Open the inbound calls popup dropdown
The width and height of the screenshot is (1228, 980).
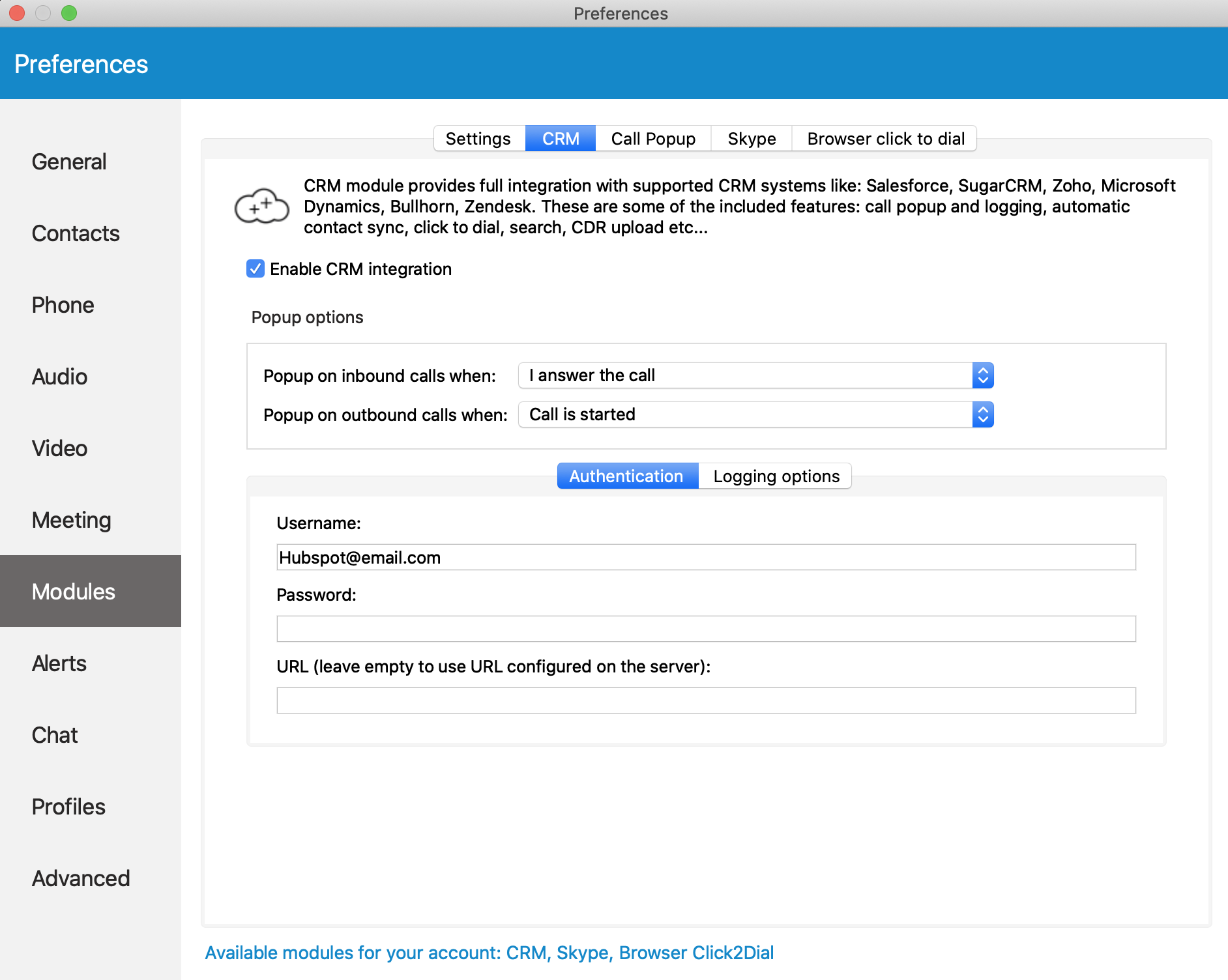click(755, 375)
